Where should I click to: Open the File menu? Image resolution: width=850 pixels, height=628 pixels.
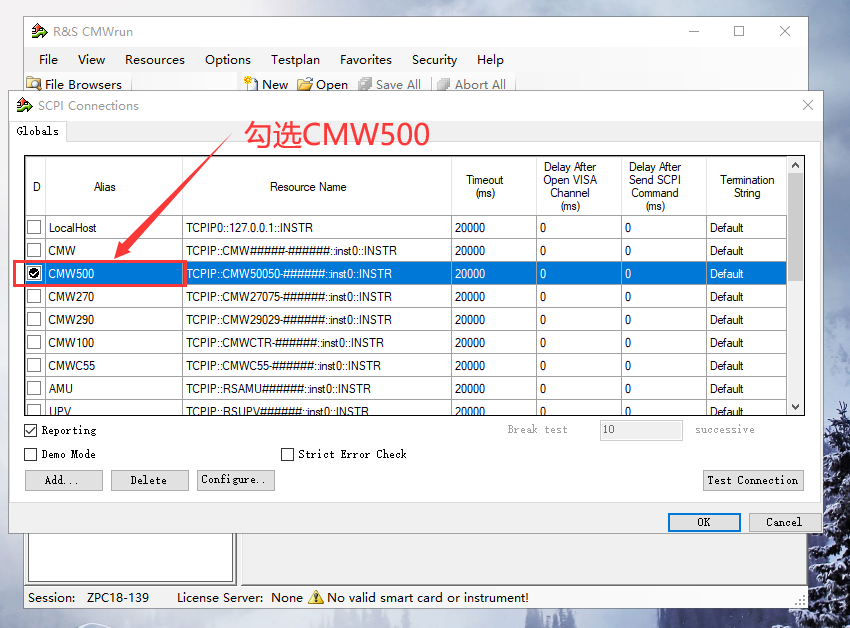48,60
